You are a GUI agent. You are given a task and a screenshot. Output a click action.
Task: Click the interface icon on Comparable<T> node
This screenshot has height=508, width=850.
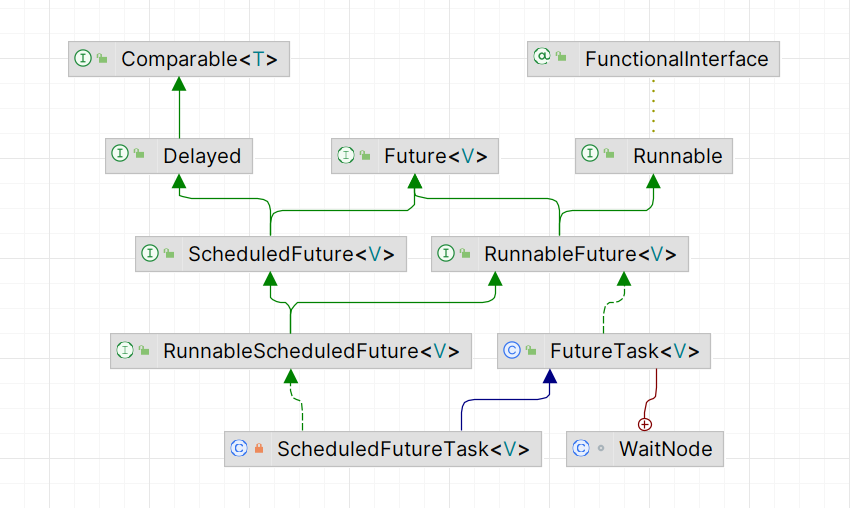83,59
